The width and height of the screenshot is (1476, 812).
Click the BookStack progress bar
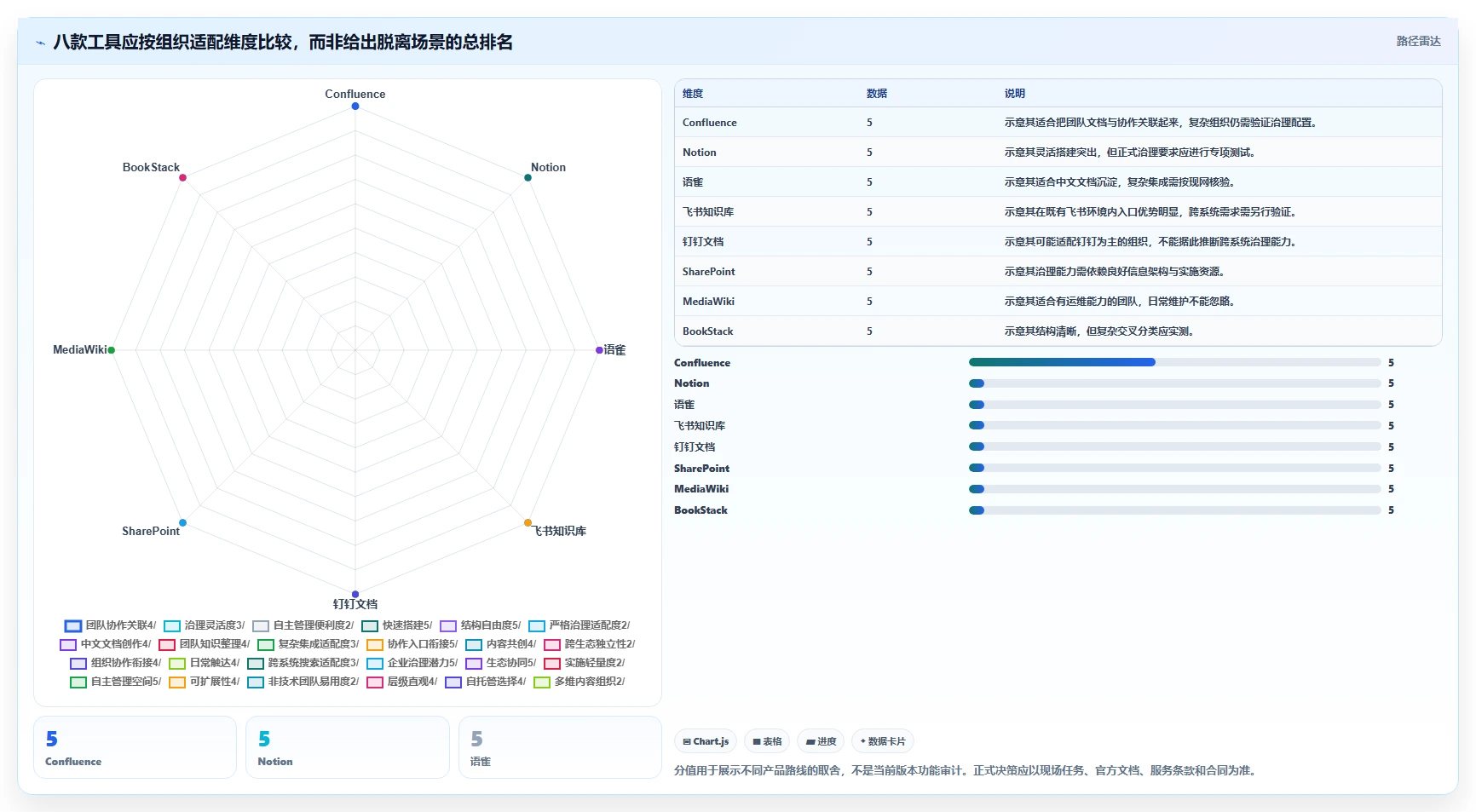(x=1174, y=510)
